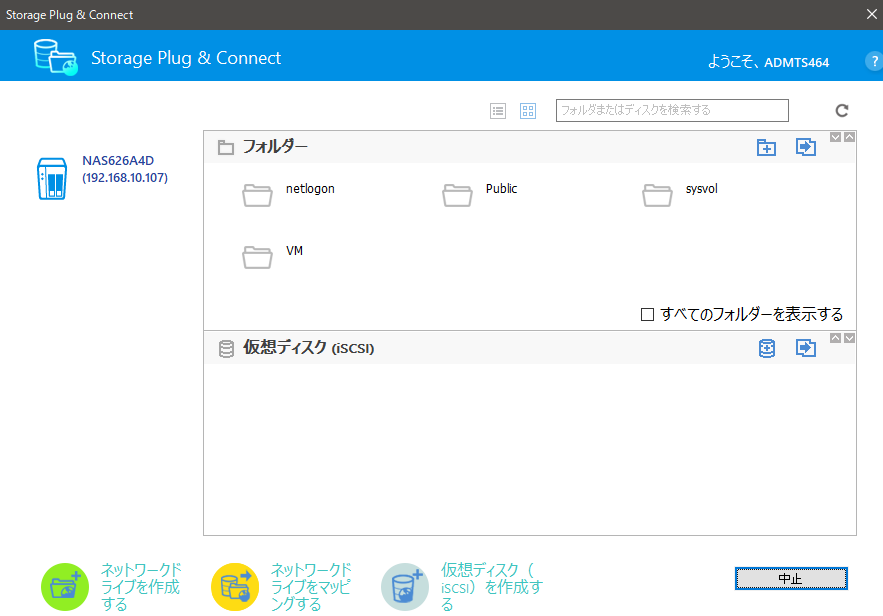Click NAS626A4D (192.168.10.107) device name

click(x=125, y=169)
